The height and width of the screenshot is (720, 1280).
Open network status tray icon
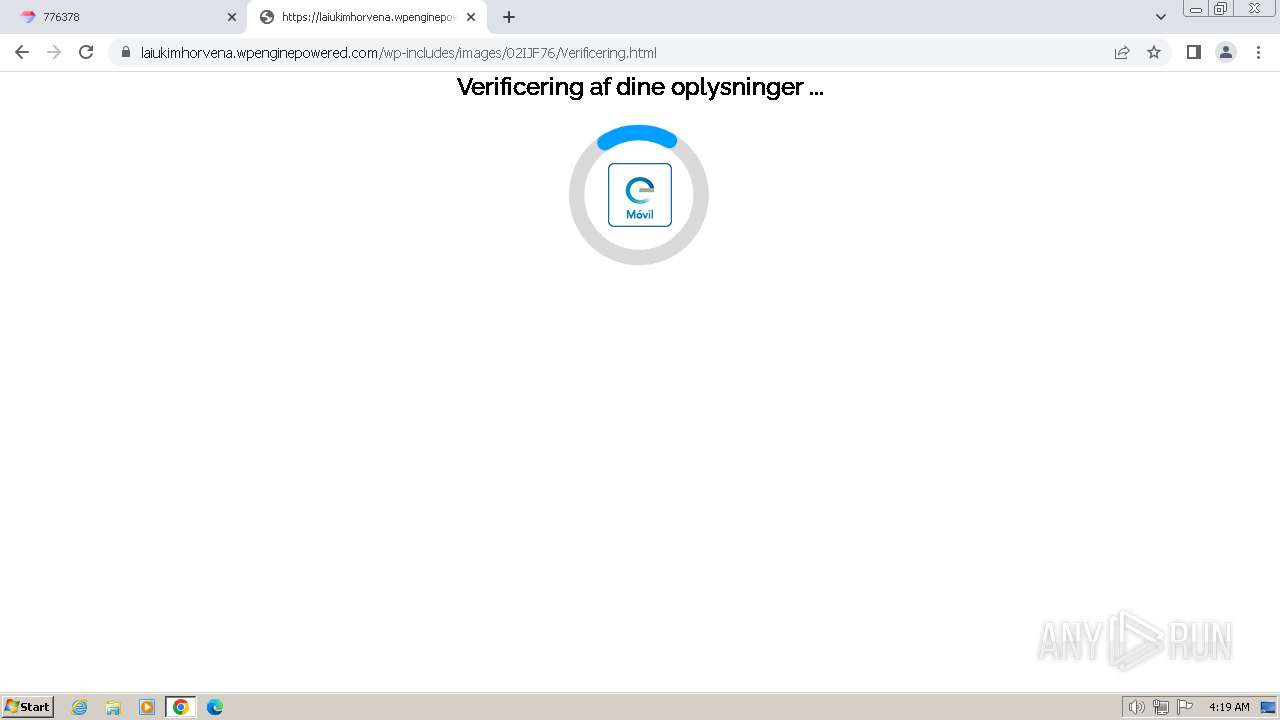(1161, 707)
